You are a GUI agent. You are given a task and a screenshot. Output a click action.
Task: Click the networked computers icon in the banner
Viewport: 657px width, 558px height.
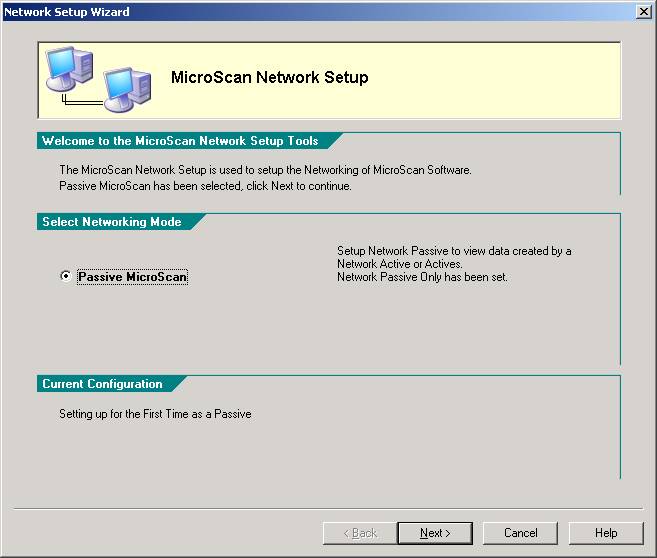click(98, 80)
